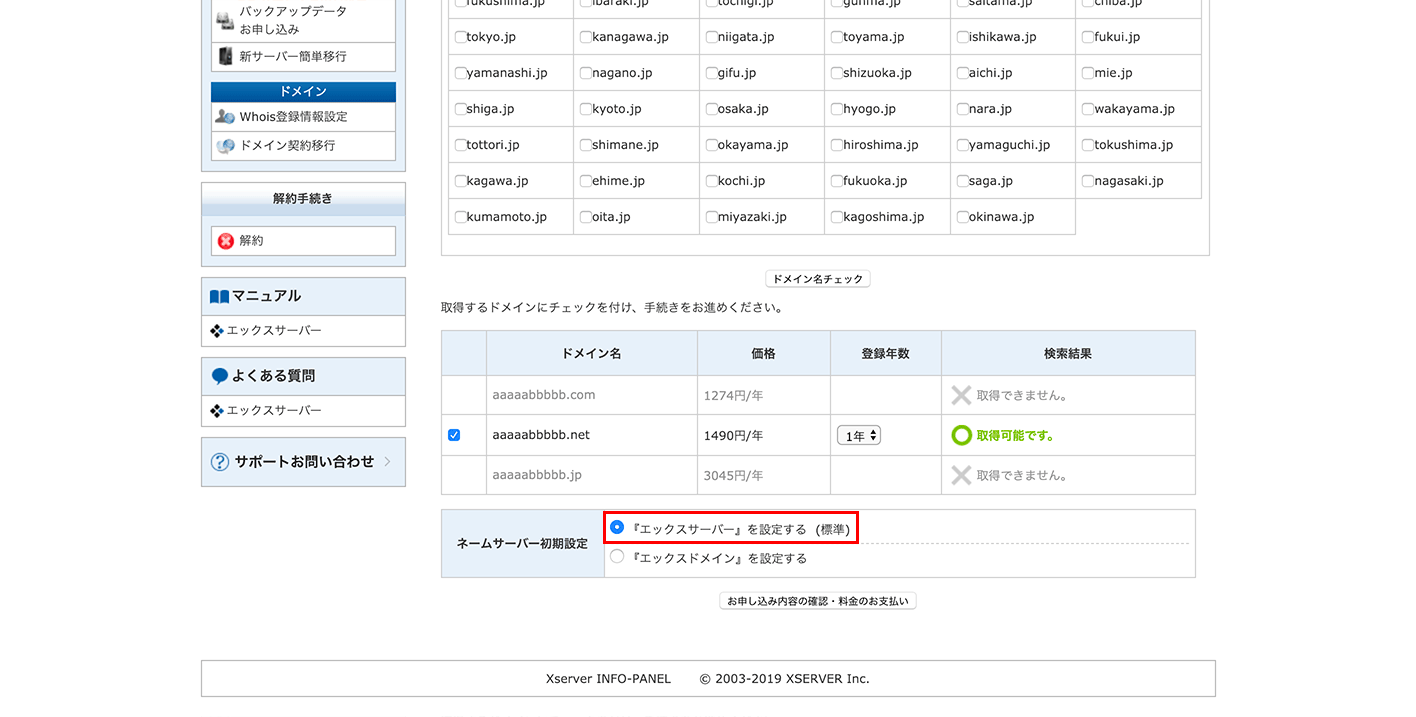Select the hiroshima.jp checkbox
The width and height of the screenshot is (1416, 717).
(x=836, y=145)
